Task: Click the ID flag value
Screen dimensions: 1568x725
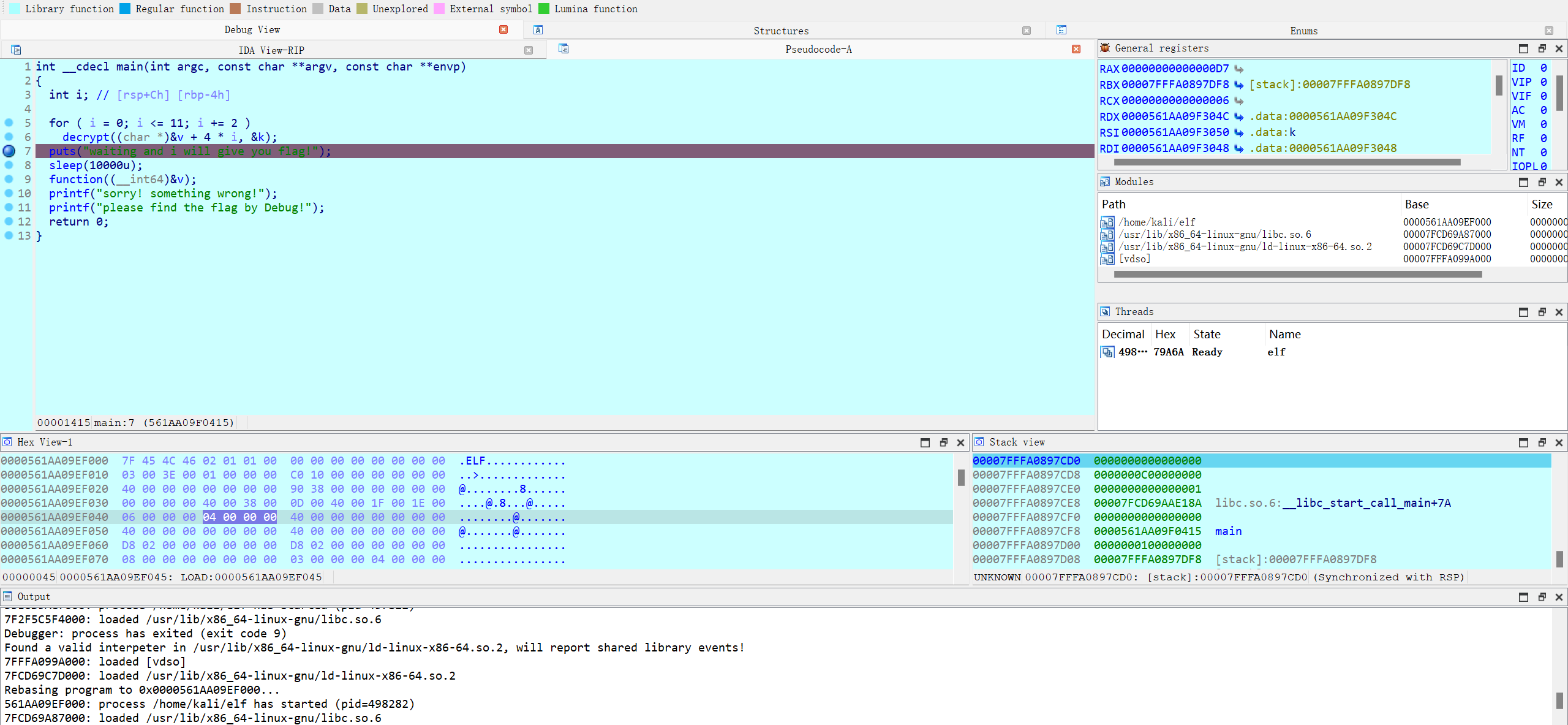Action: click(x=1543, y=68)
